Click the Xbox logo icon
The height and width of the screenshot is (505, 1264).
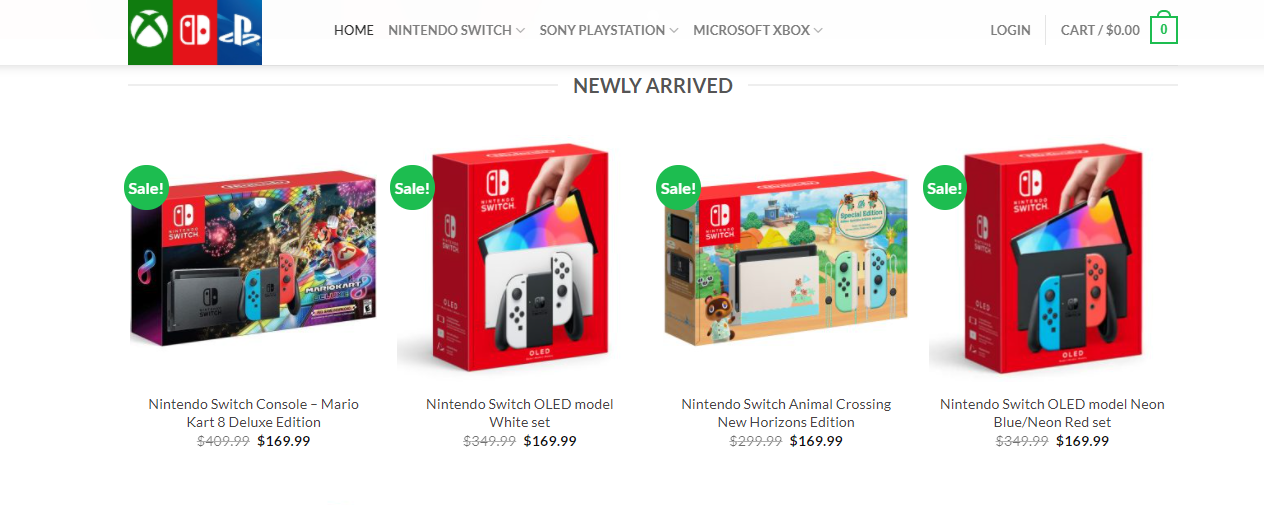click(150, 30)
